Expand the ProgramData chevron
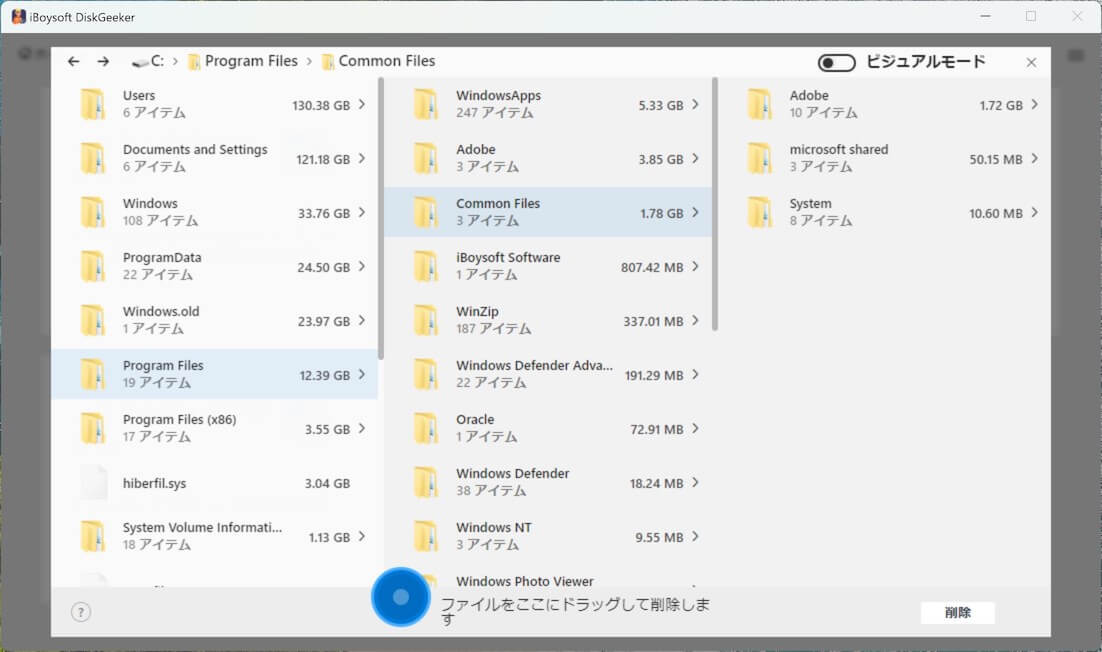 click(x=362, y=267)
